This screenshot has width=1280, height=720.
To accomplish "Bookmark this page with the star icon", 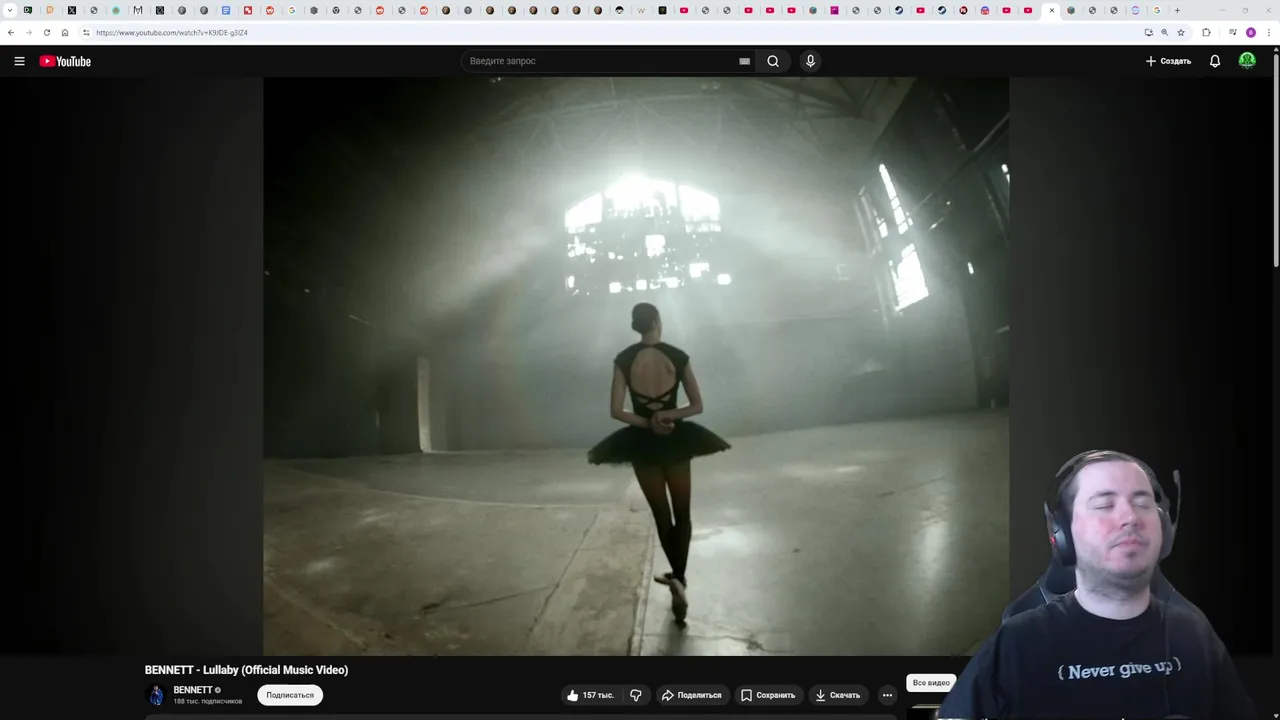I will (x=1180, y=32).
